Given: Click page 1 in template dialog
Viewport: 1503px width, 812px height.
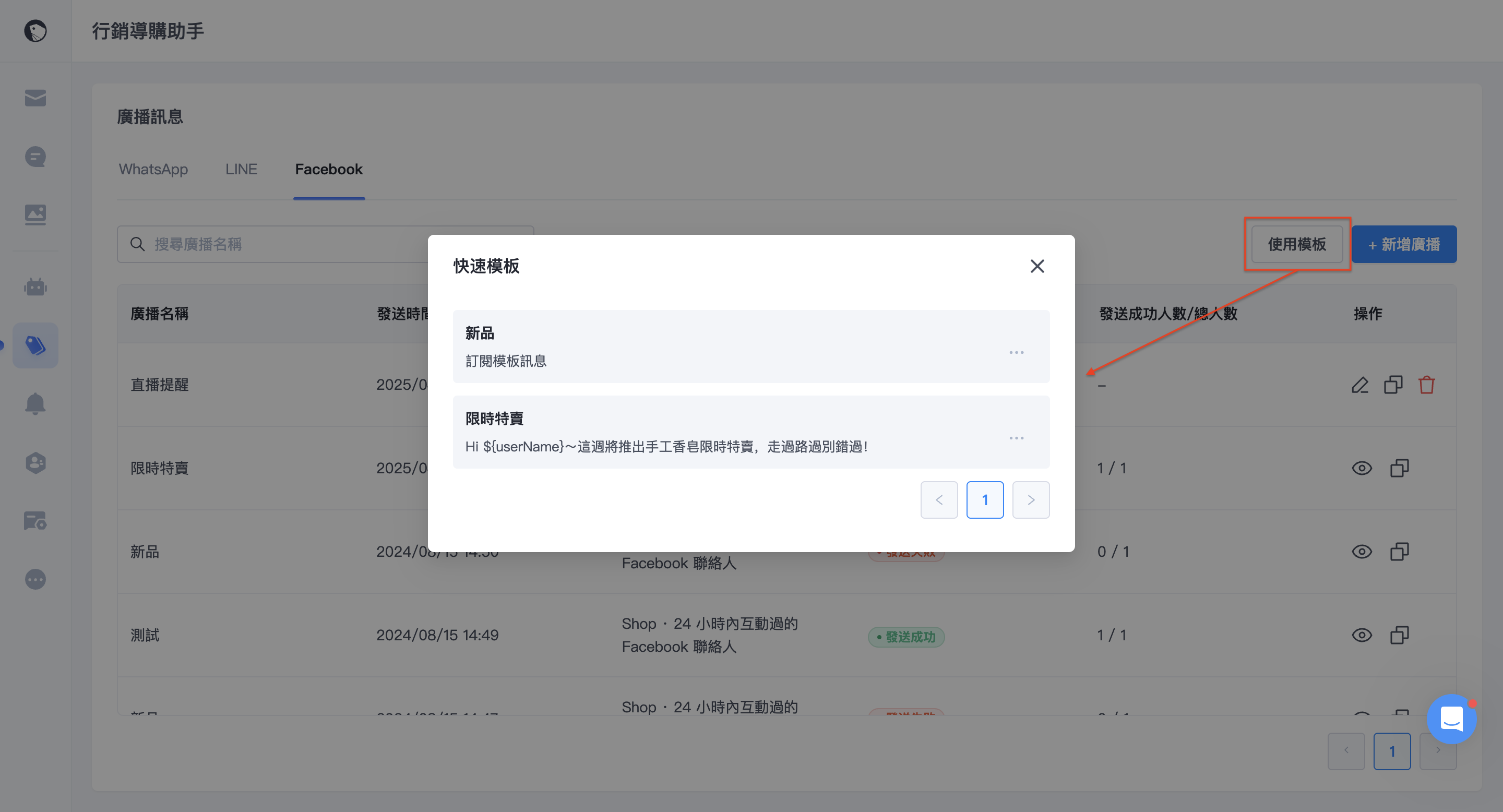Looking at the screenshot, I should point(985,500).
